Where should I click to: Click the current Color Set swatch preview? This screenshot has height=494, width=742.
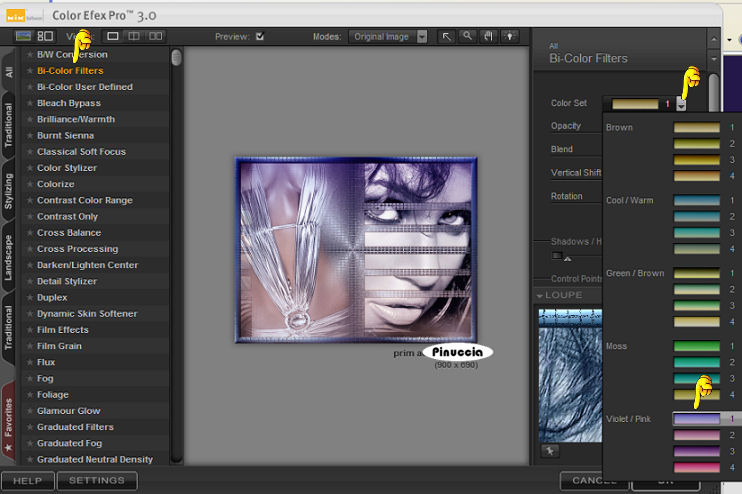tap(635, 104)
